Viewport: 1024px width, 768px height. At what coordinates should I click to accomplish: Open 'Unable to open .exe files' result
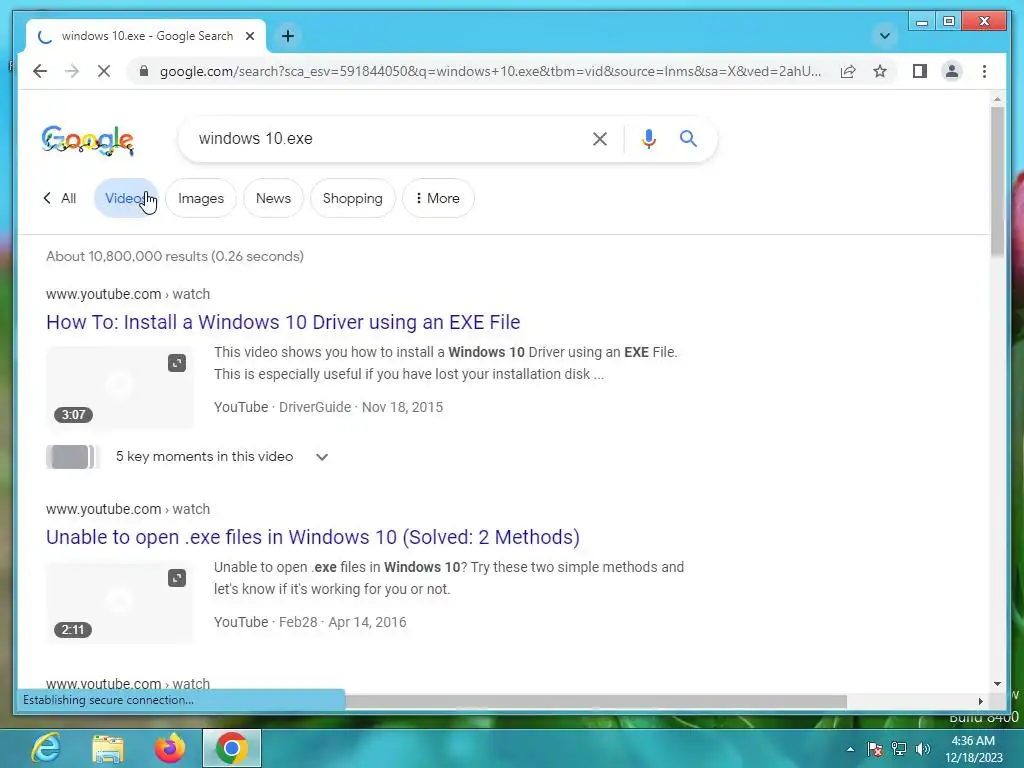[313, 537]
